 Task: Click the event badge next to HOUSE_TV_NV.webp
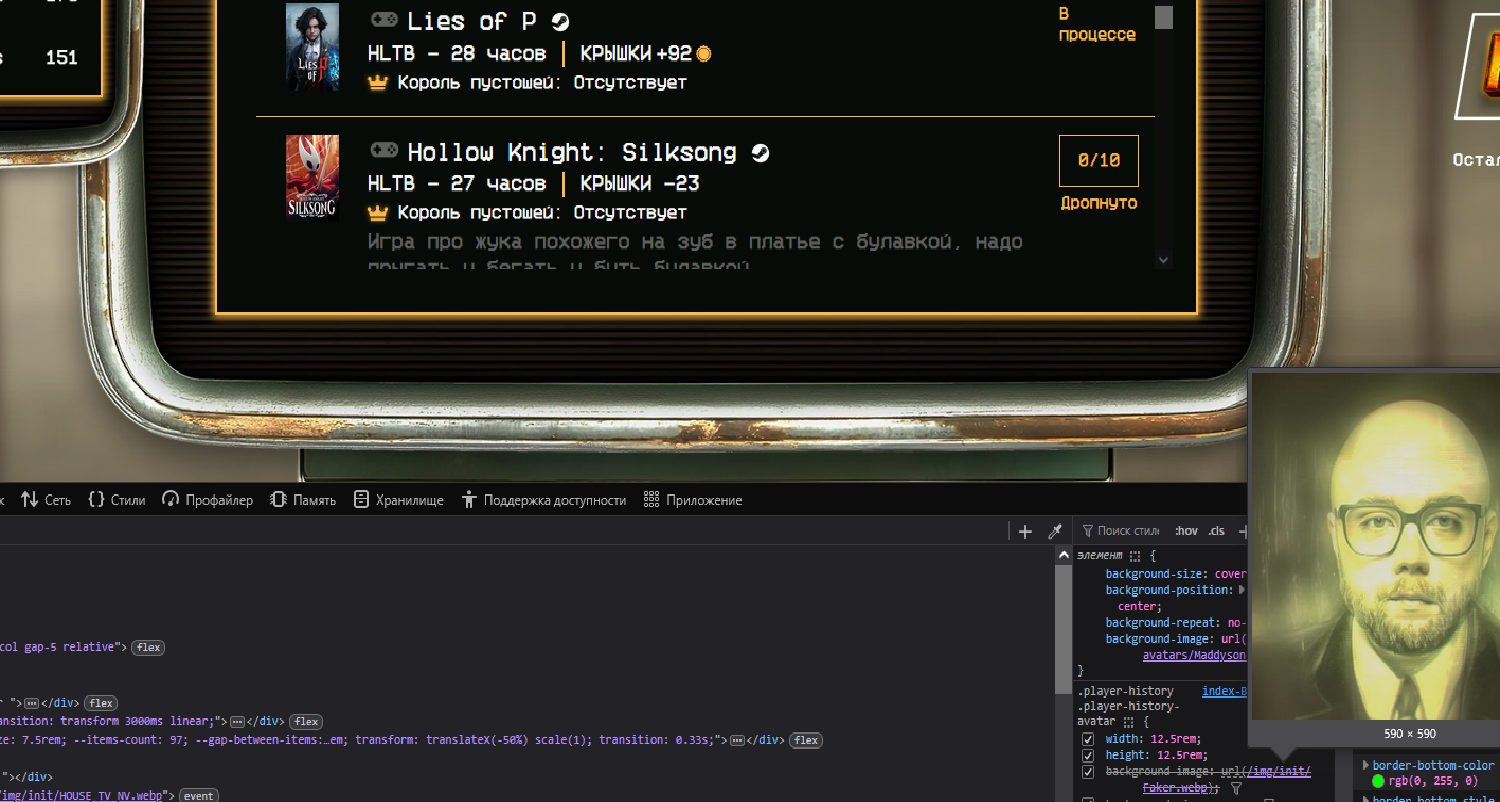point(198,795)
